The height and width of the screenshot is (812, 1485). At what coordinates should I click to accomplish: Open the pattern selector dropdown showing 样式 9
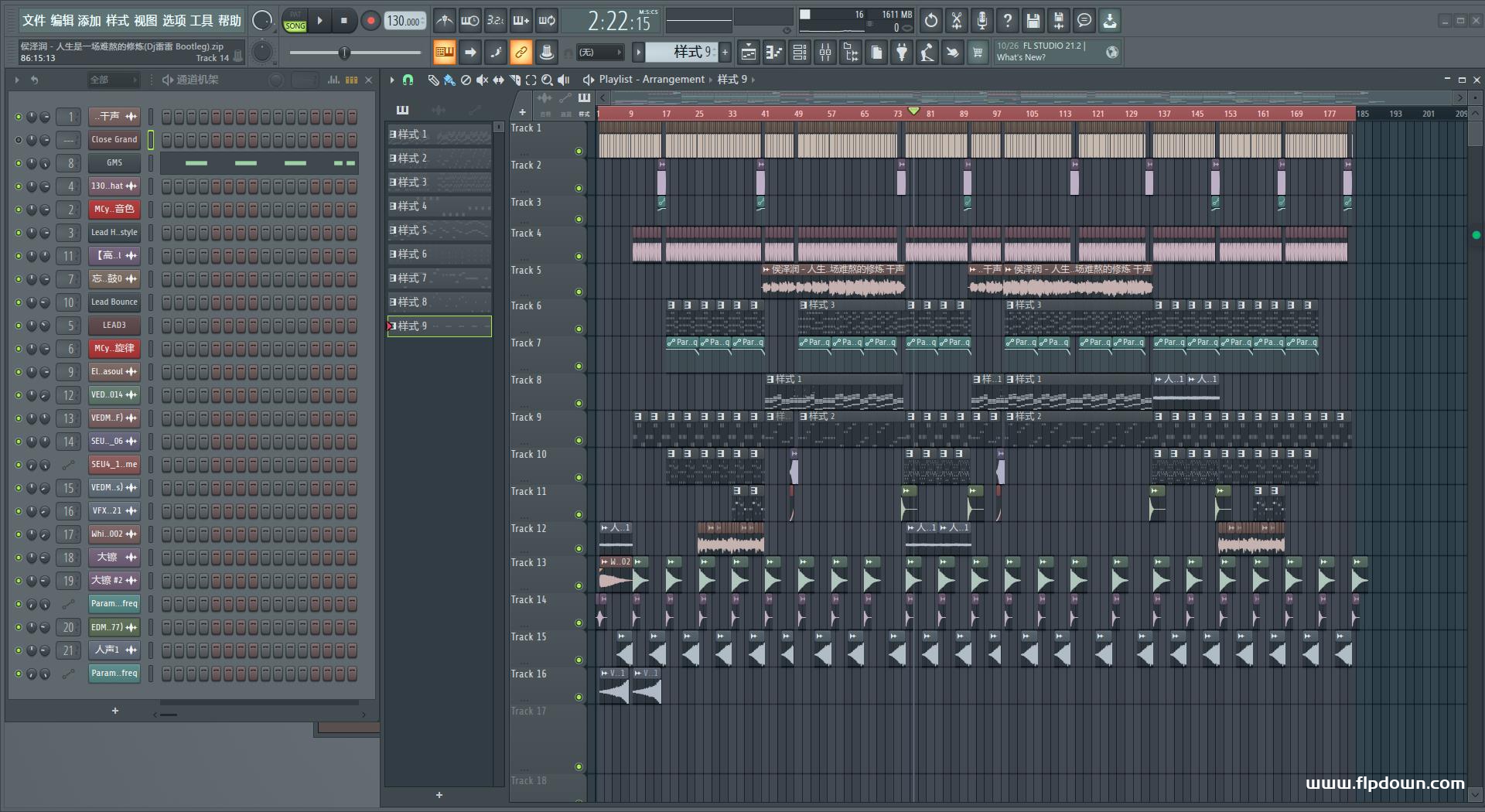click(x=681, y=52)
